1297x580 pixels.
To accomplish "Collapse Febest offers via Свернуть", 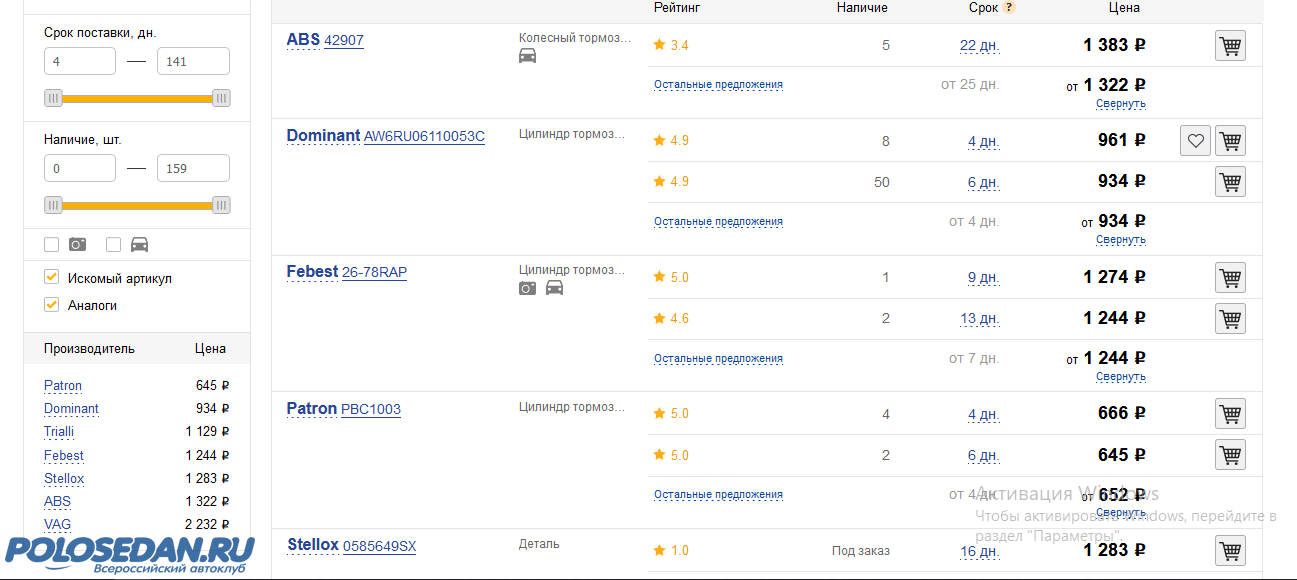I will (1120, 377).
